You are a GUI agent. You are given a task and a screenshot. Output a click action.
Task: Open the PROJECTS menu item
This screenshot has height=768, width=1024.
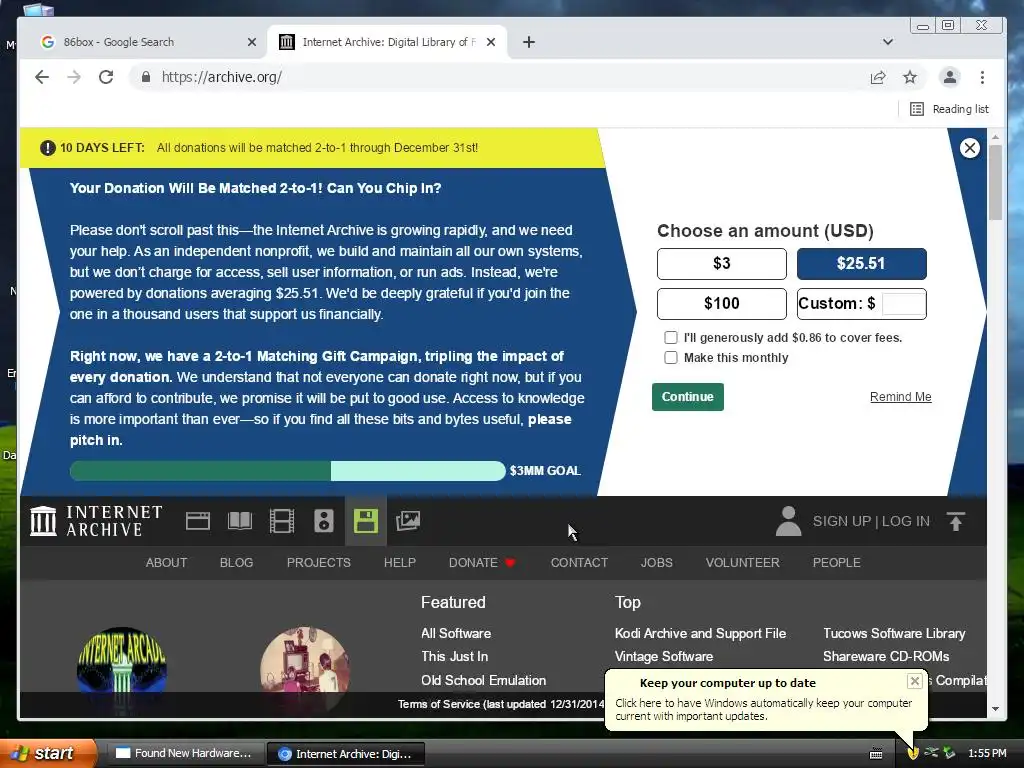[319, 563]
